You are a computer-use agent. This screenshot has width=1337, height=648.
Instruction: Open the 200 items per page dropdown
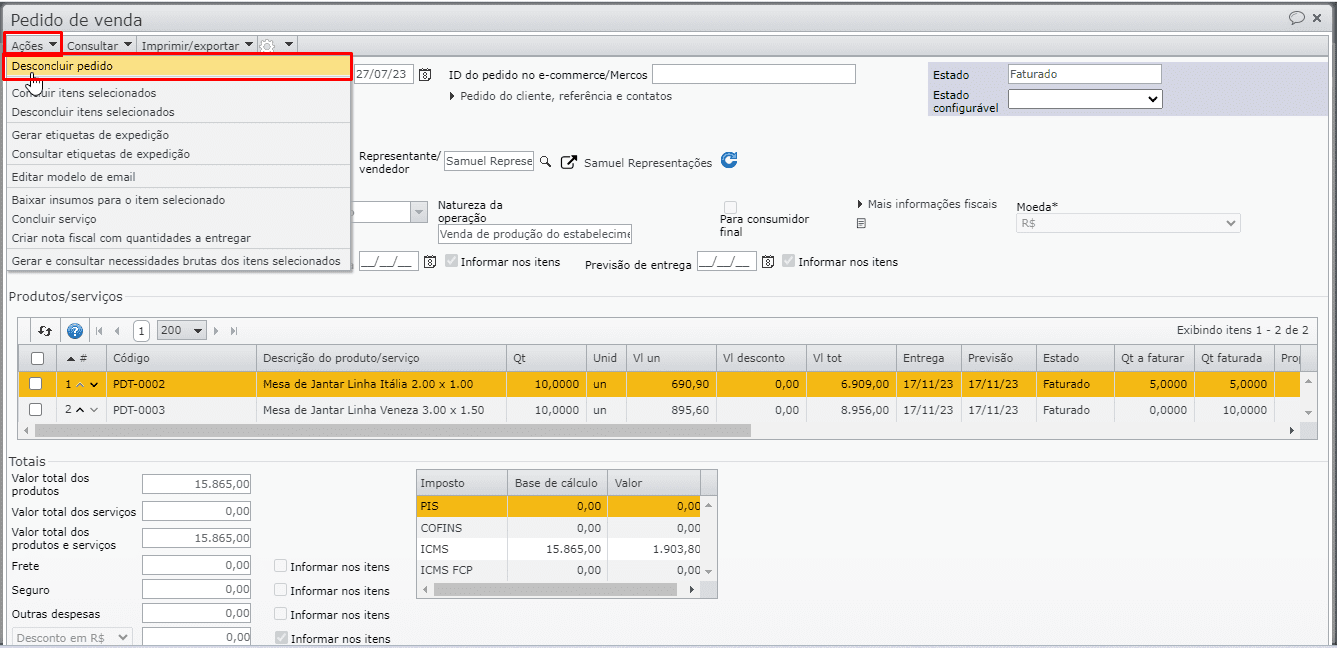[x=183, y=331]
